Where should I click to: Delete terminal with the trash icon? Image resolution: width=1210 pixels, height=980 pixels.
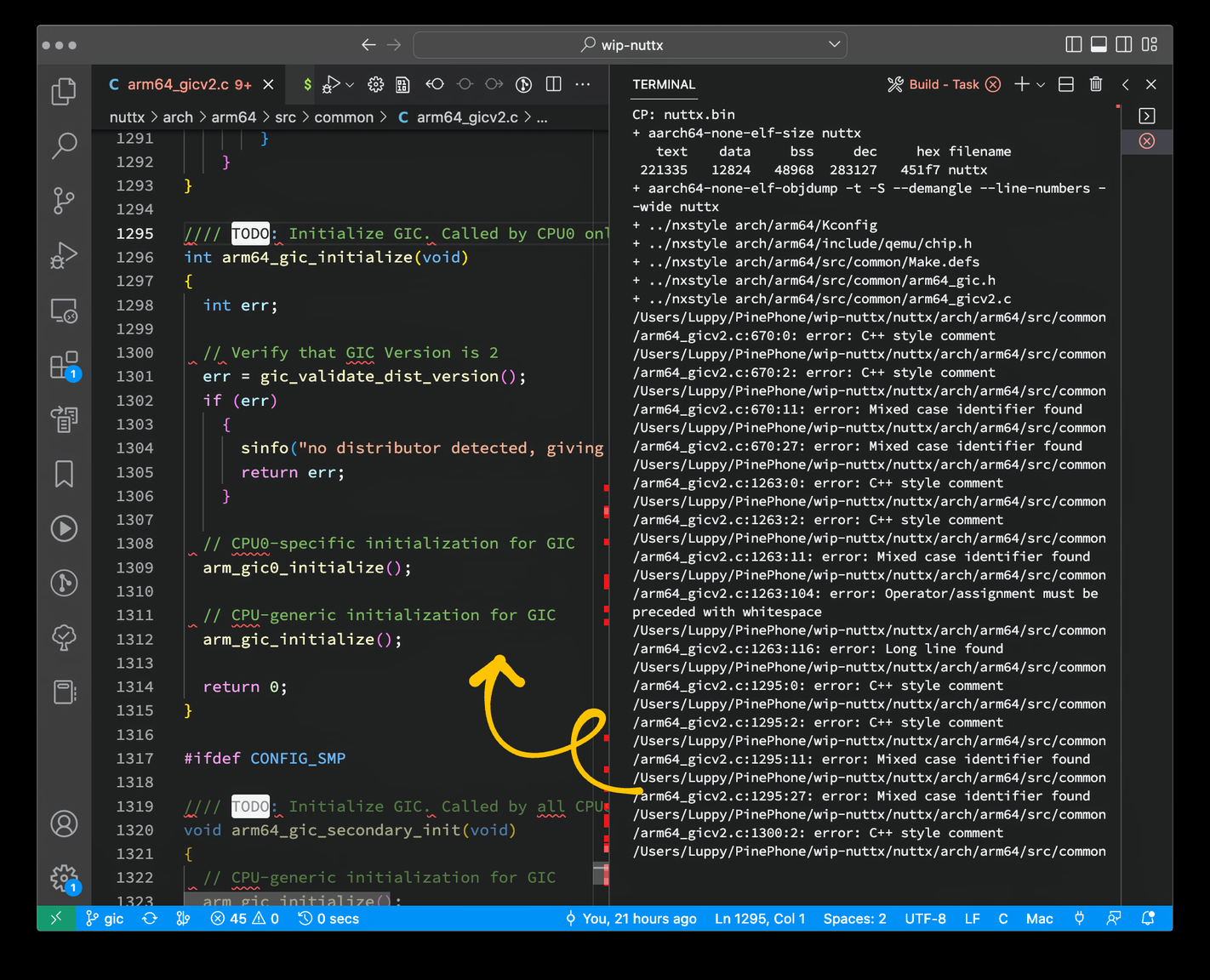[1096, 84]
